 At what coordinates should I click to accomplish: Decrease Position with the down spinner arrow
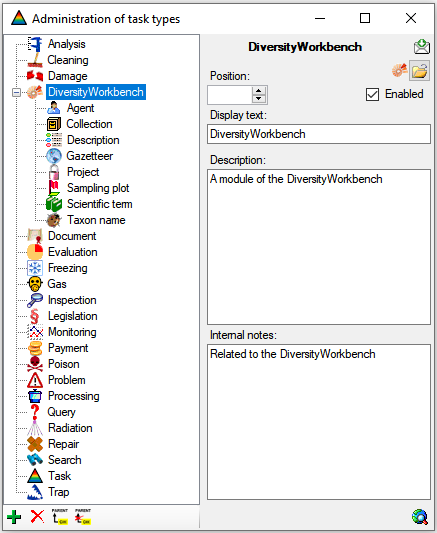pos(259,99)
